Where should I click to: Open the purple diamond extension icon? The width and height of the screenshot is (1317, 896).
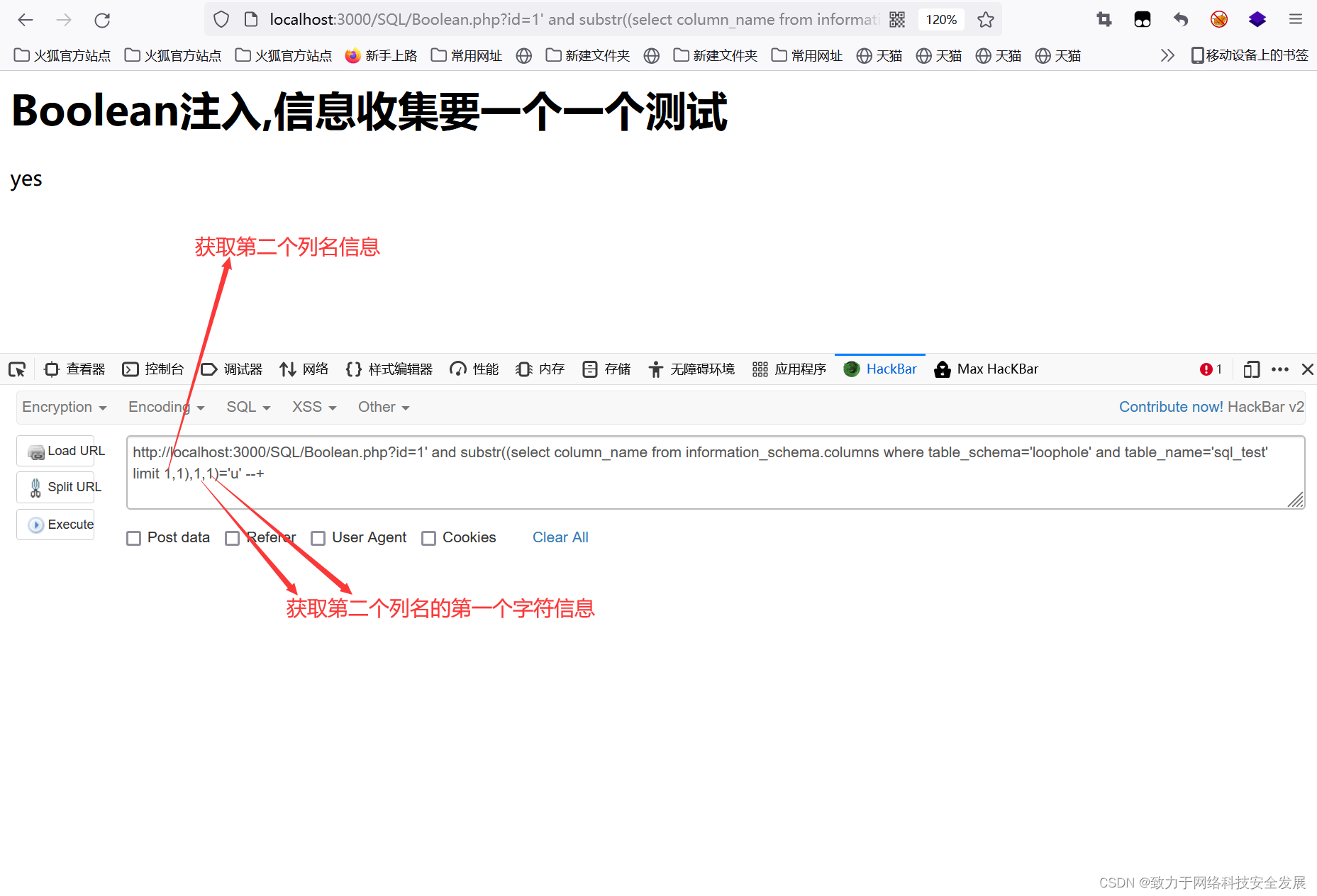pos(1257,20)
